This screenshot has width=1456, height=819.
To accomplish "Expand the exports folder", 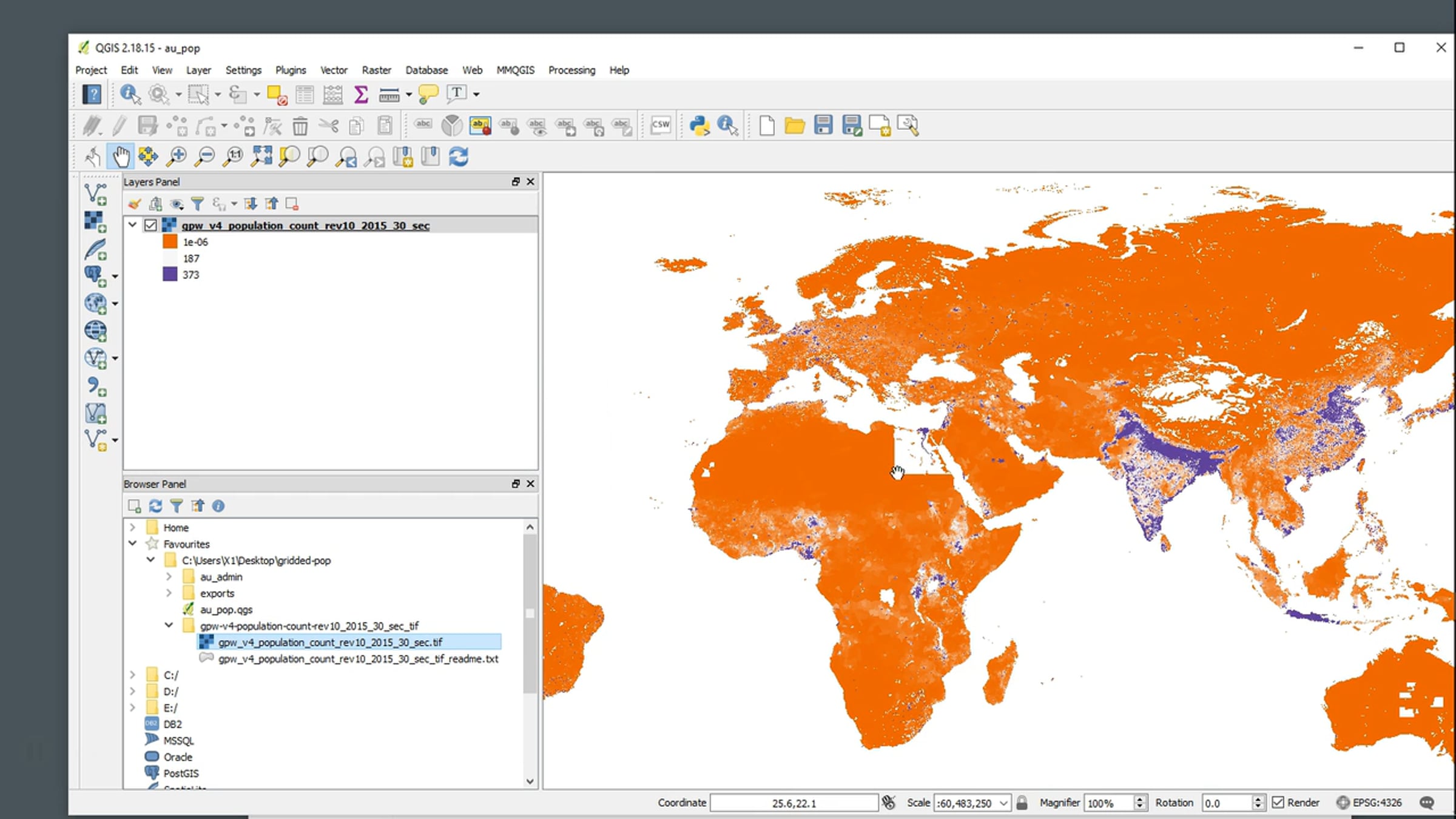I will click(x=169, y=593).
